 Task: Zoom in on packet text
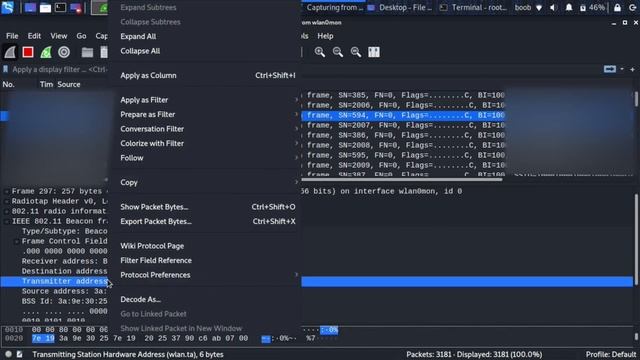pos(320,52)
